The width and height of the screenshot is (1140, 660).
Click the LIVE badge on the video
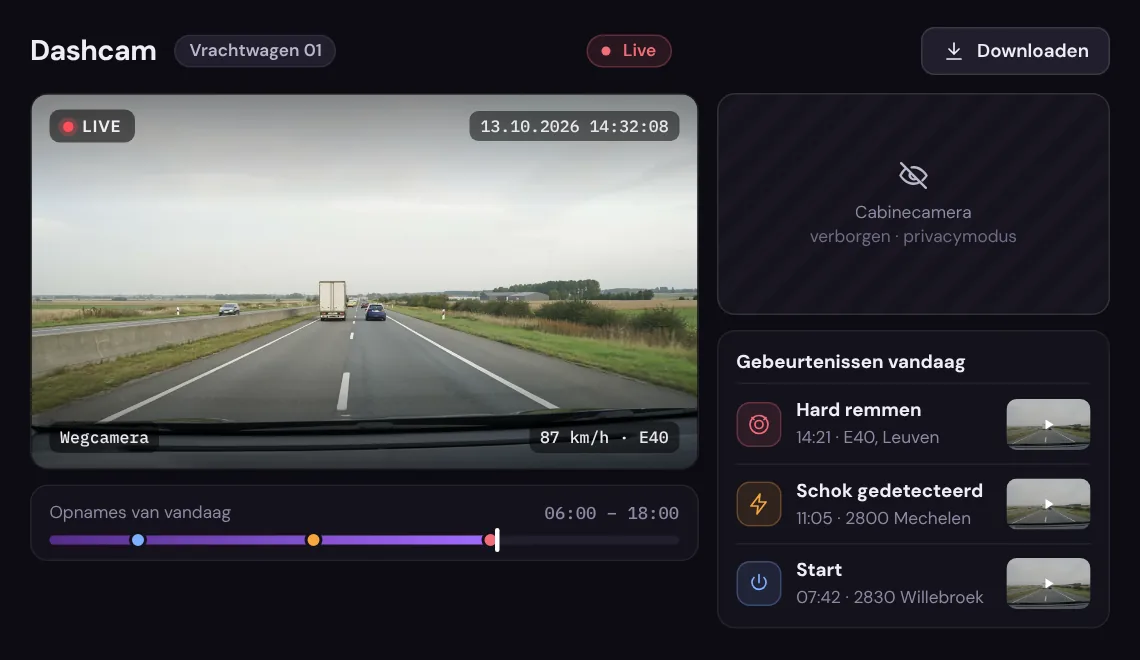[x=92, y=126]
